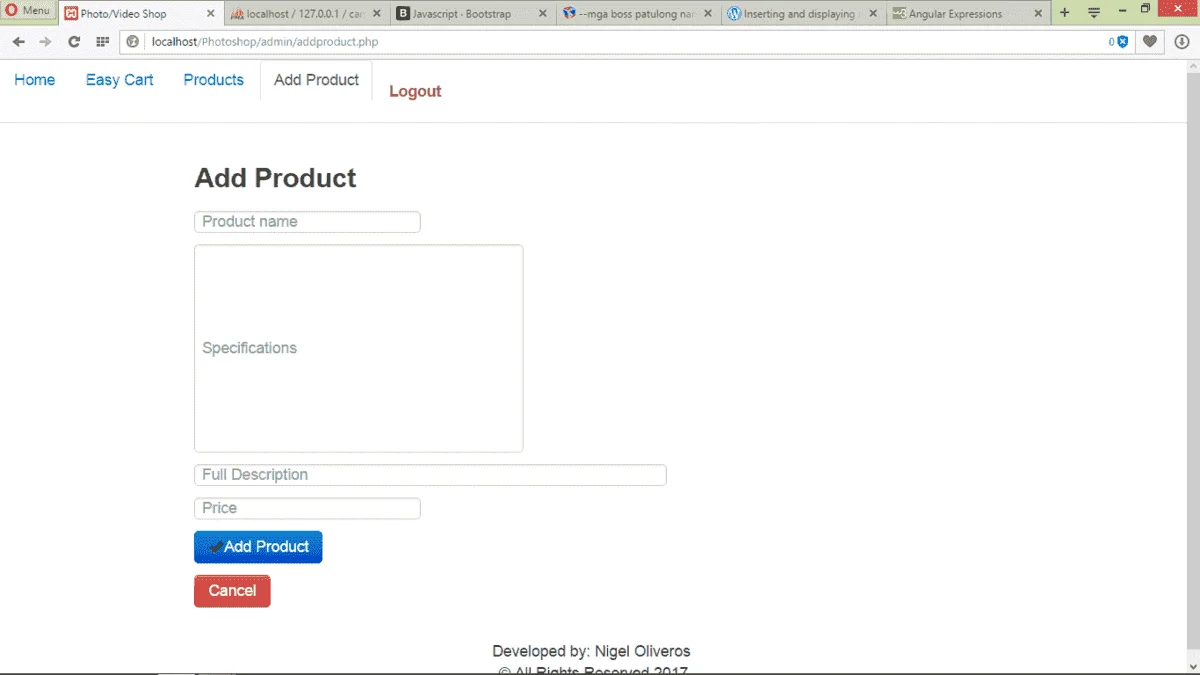The width and height of the screenshot is (1200, 675).
Task: Click the phpMyAdmin tab favicon
Action: pos(238,14)
